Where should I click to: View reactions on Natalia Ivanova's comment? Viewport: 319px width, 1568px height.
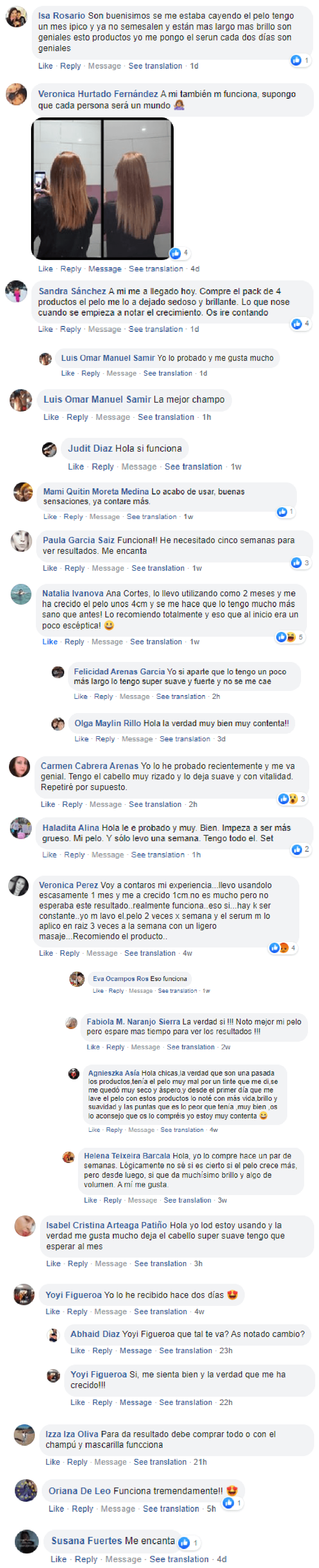[x=290, y=637]
